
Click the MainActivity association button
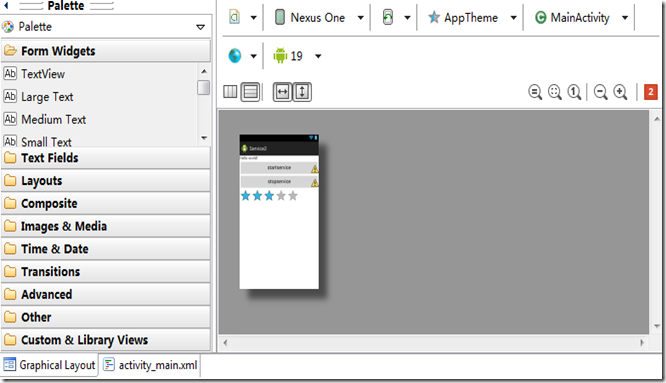pos(572,17)
